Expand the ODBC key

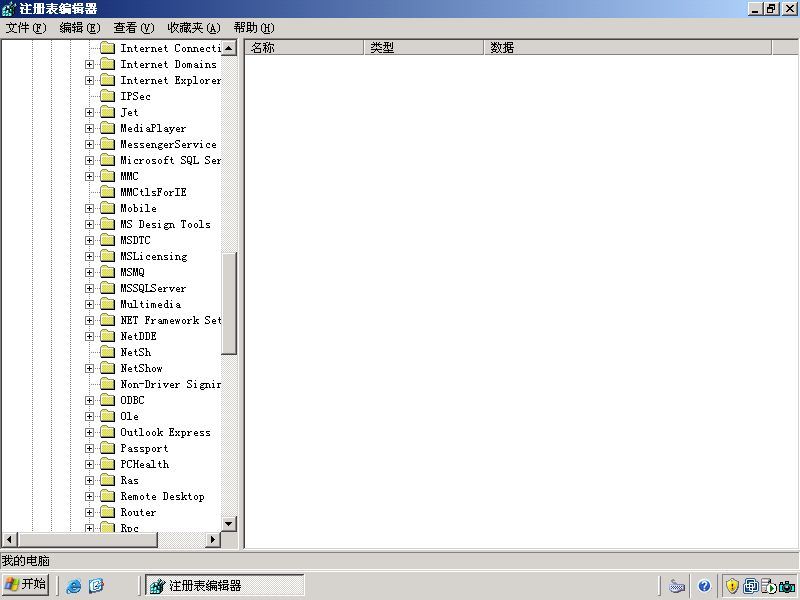click(x=89, y=400)
